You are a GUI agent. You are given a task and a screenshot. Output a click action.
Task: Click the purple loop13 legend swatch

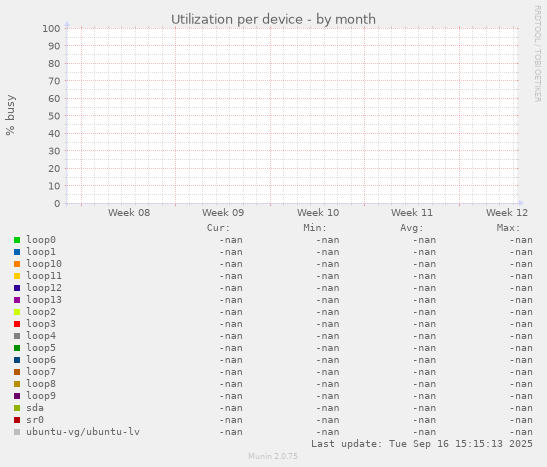17,300
